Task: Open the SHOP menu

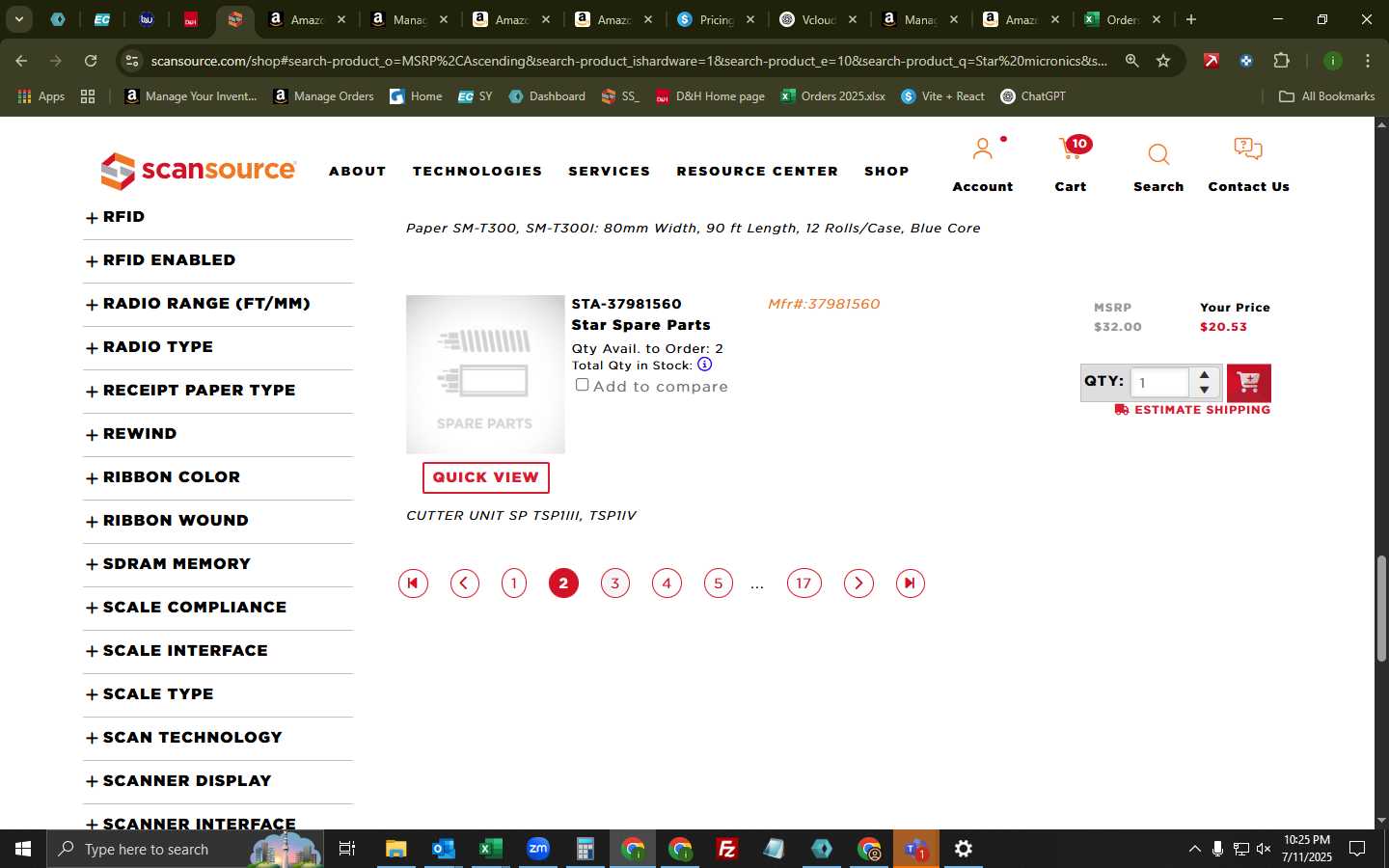Action: tap(886, 171)
